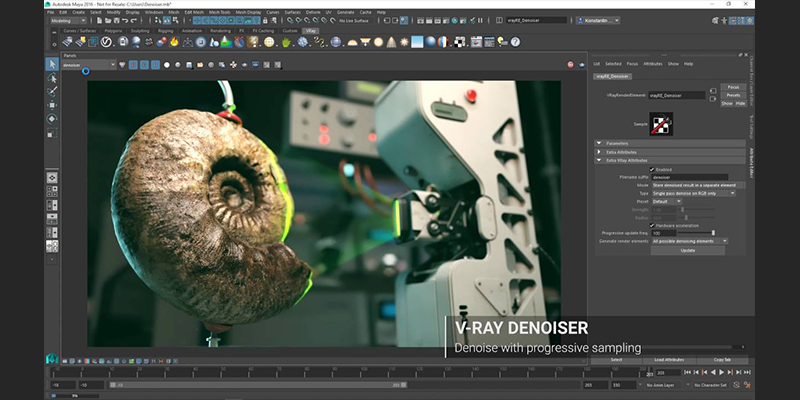Click the Copy Tab button

coord(722,360)
